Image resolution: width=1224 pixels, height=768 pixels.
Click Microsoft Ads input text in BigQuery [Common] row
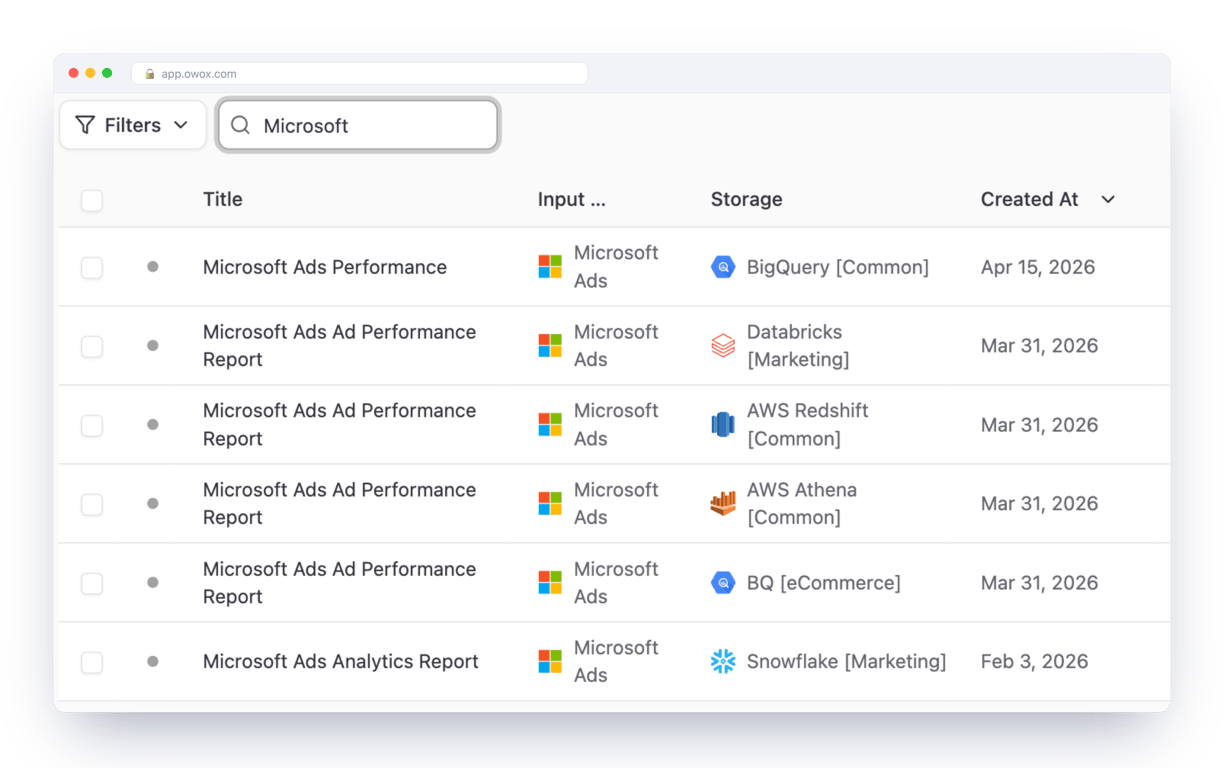[616, 267]
